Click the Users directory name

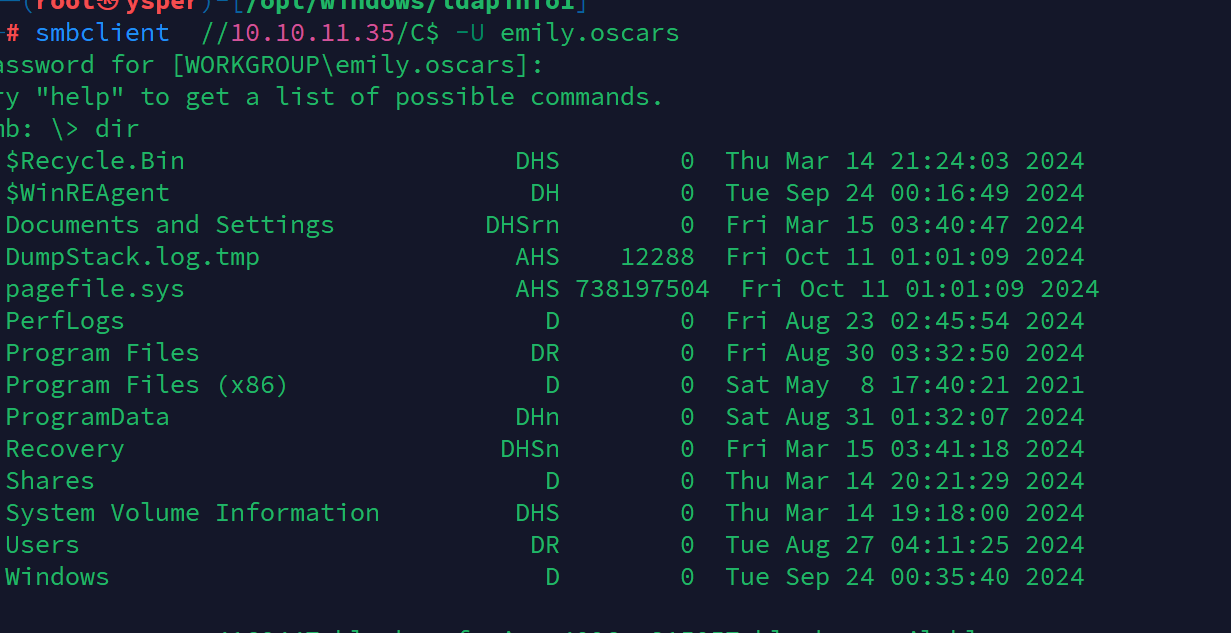pos(43,545)
